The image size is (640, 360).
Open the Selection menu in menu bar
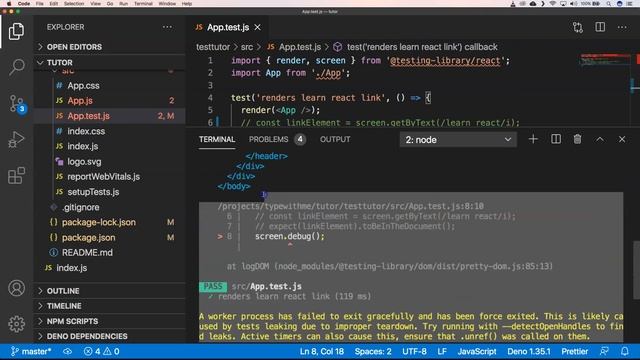click(74, 4)
